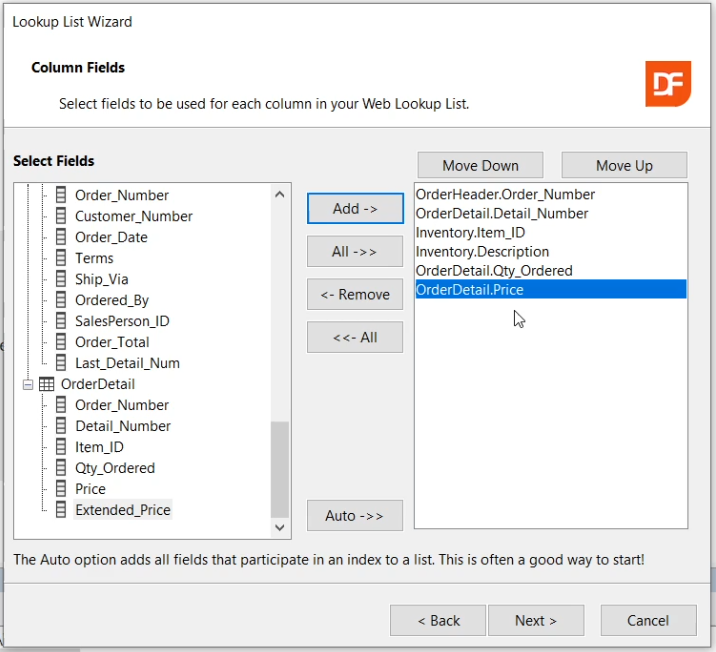The width and height of the screenshot is (716, 652).
Task: Go to the Next wizard page
Action: [x=535, y=620]
